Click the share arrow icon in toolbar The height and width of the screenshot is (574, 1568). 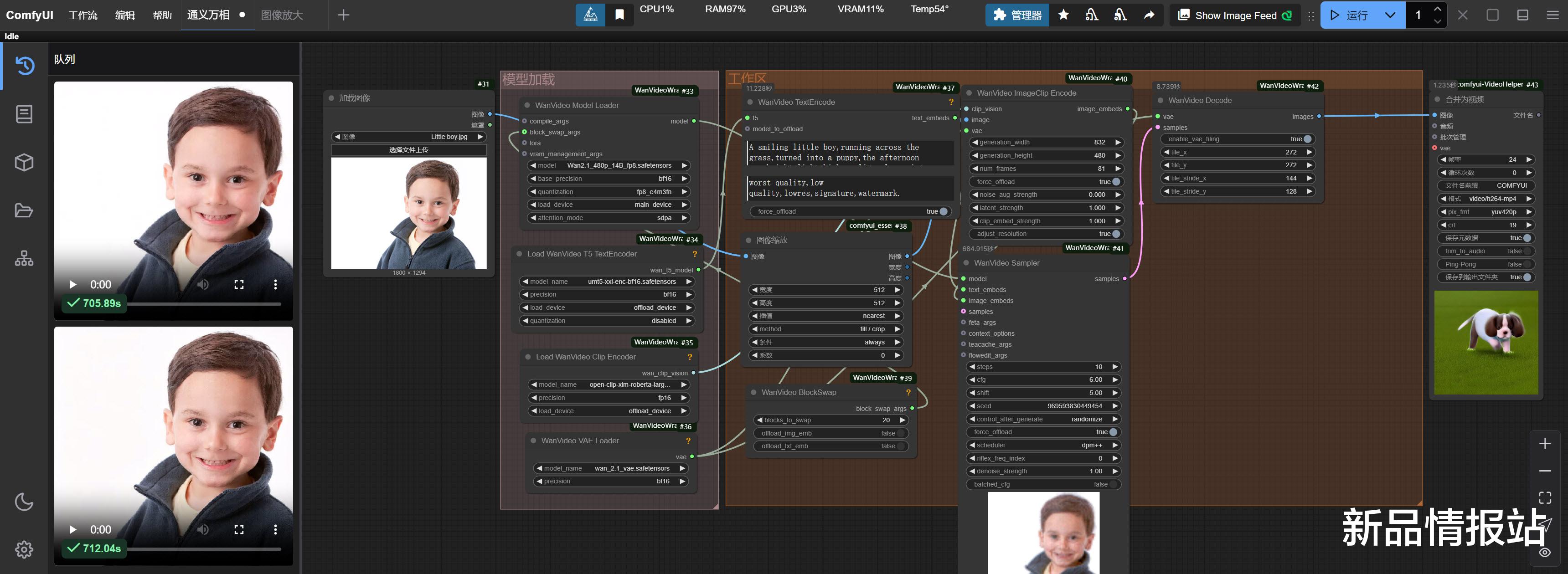tap(1149, 15)
